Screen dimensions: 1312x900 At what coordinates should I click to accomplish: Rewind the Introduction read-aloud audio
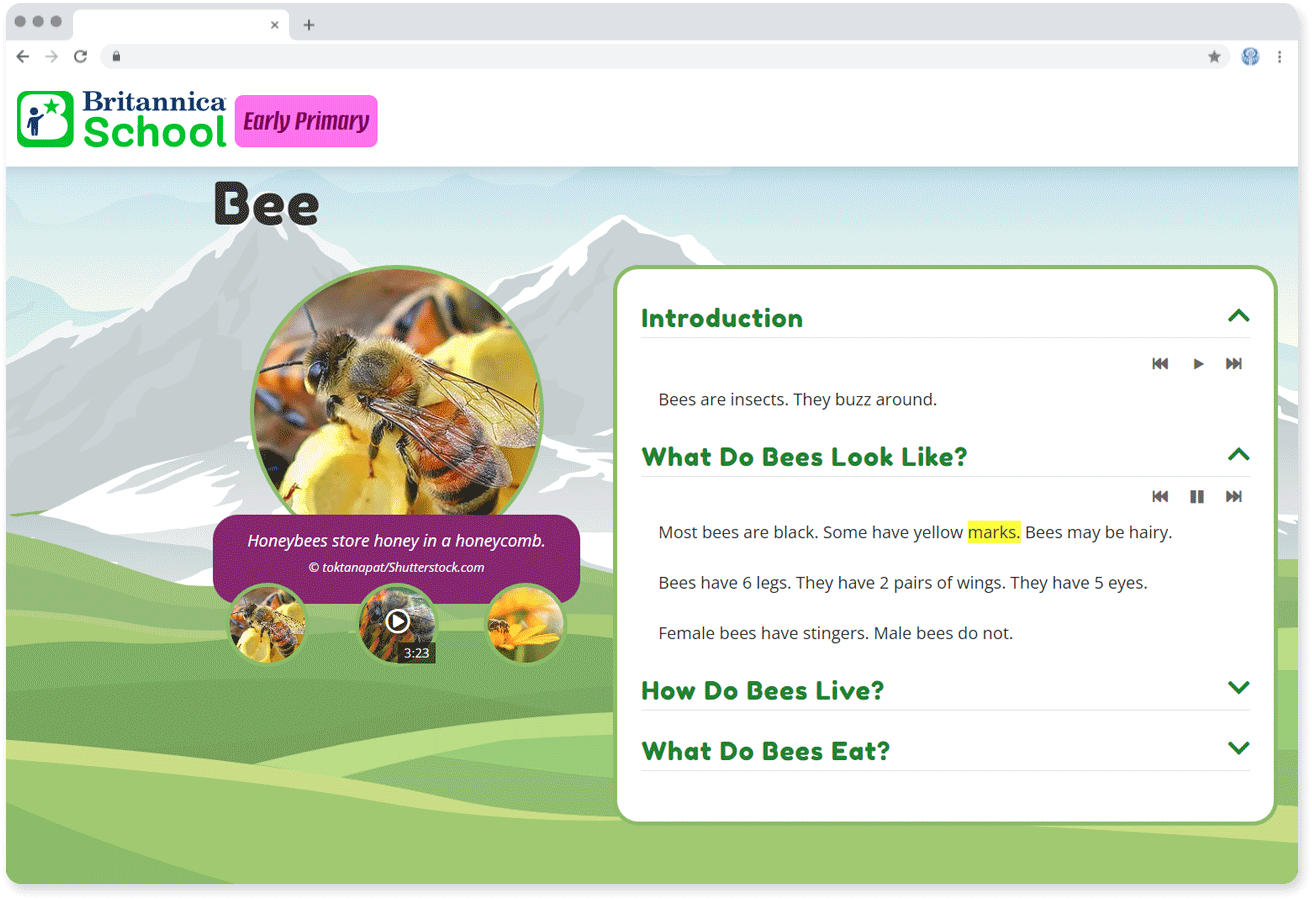1160,364
